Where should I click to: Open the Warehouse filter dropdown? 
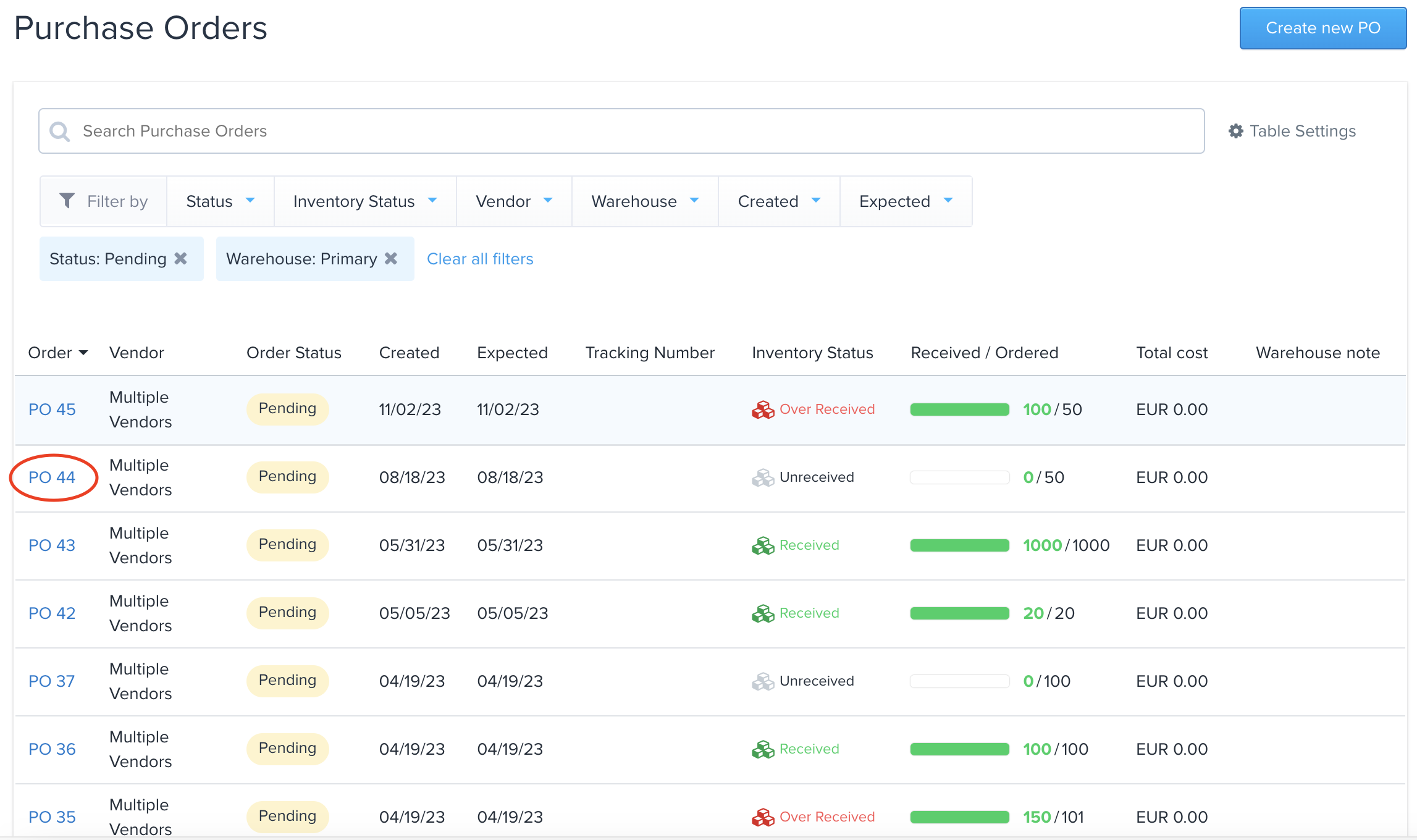point(645,201)
